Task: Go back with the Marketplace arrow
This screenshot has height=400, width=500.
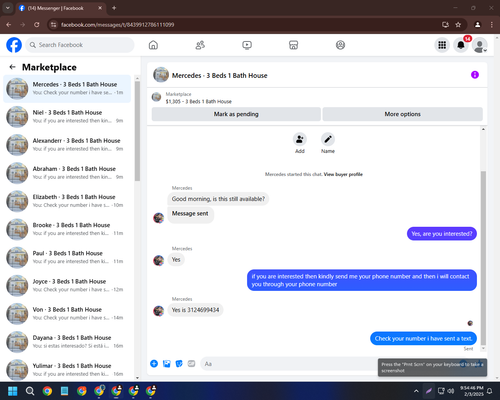Action: coord(12,67)
